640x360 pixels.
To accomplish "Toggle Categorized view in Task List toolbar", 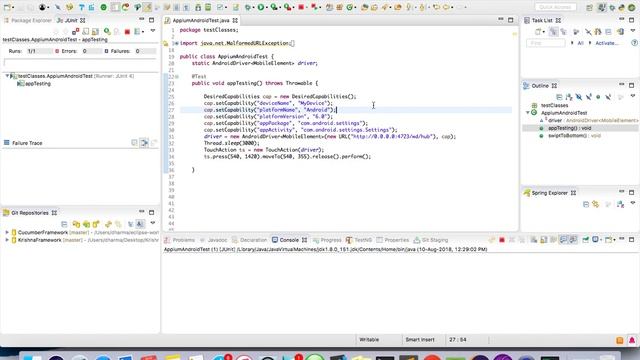I will (x=553, y=31).
